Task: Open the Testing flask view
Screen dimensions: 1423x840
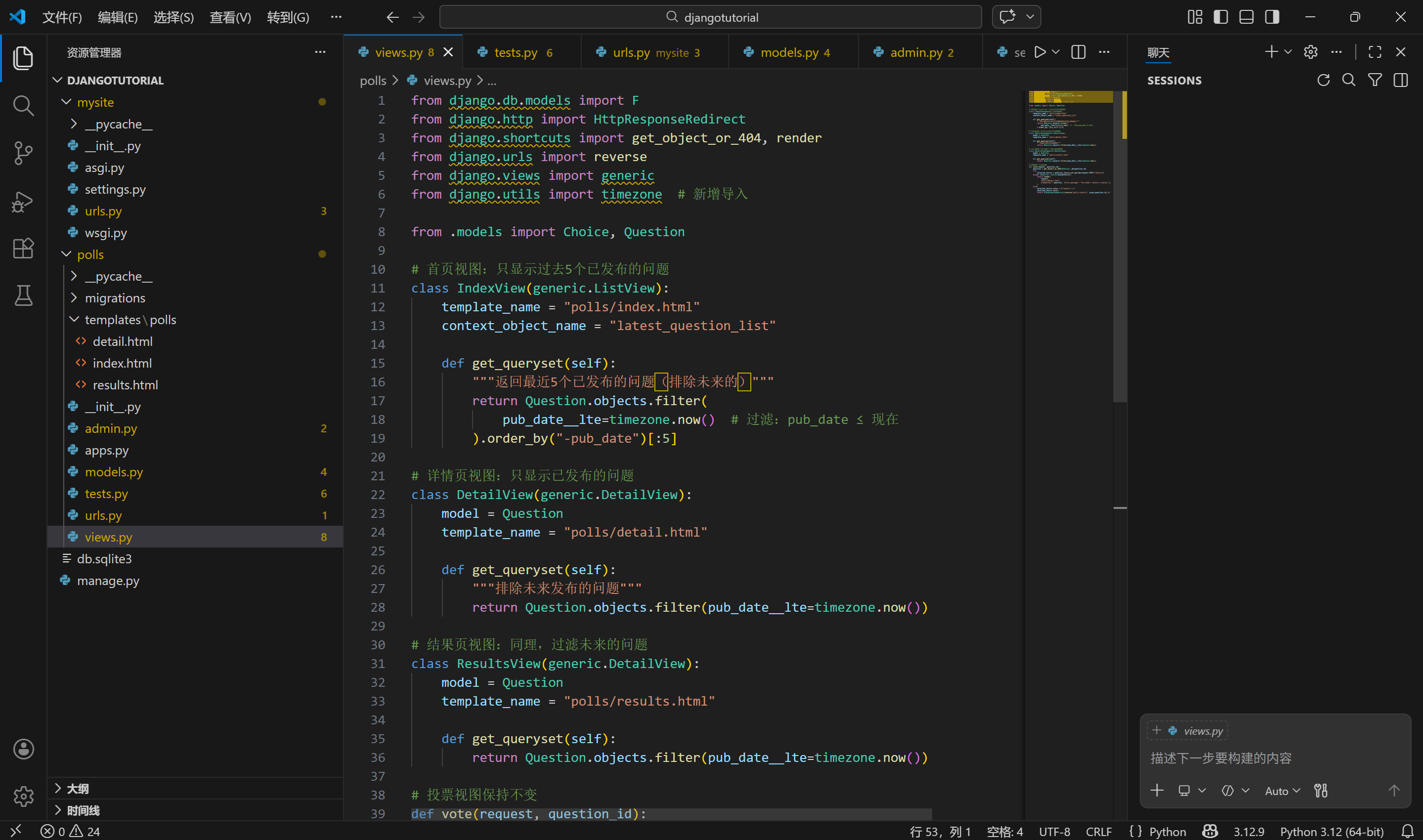Action: coord(23,295)
